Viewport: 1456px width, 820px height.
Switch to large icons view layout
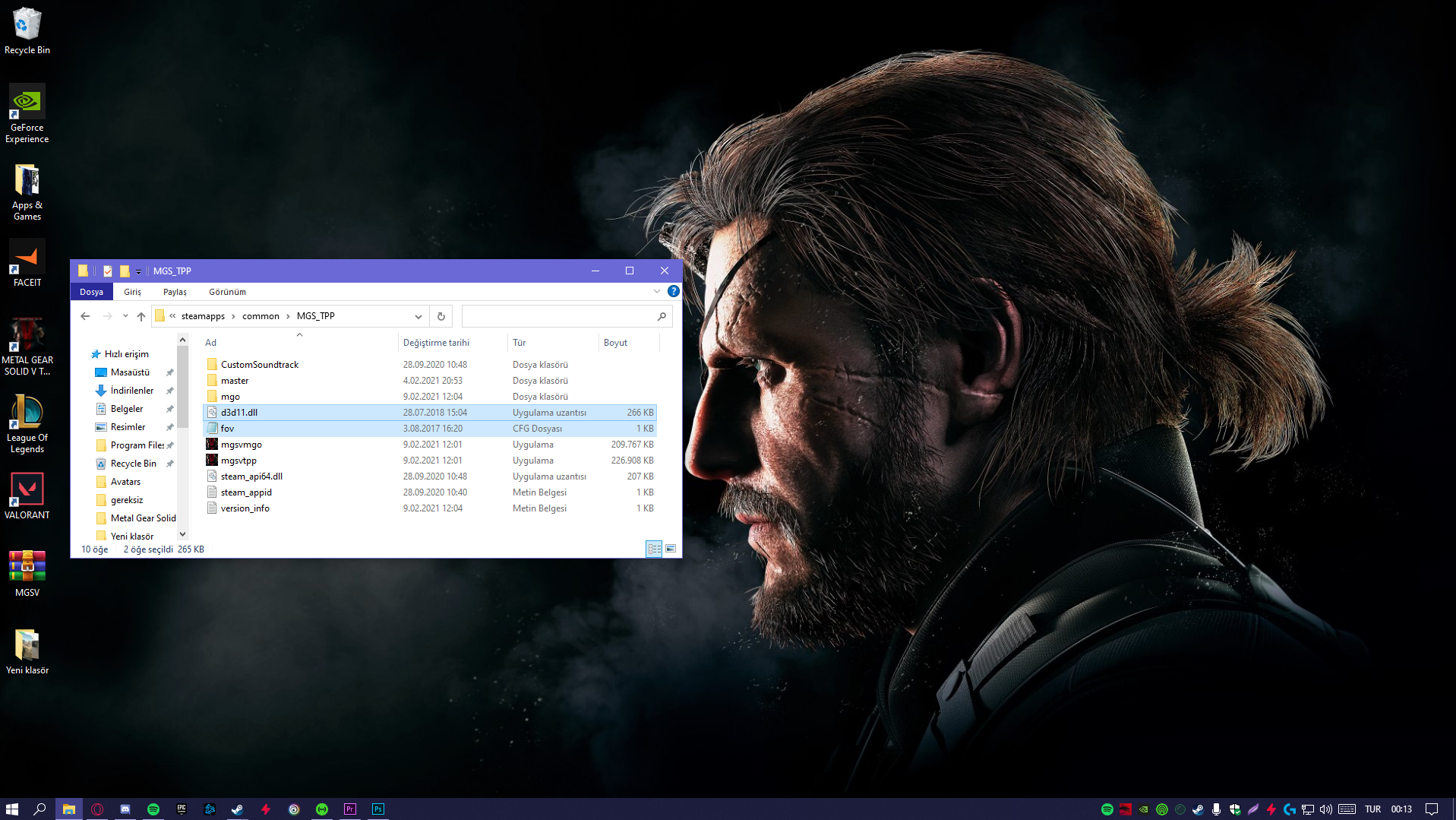click(671, 549)
